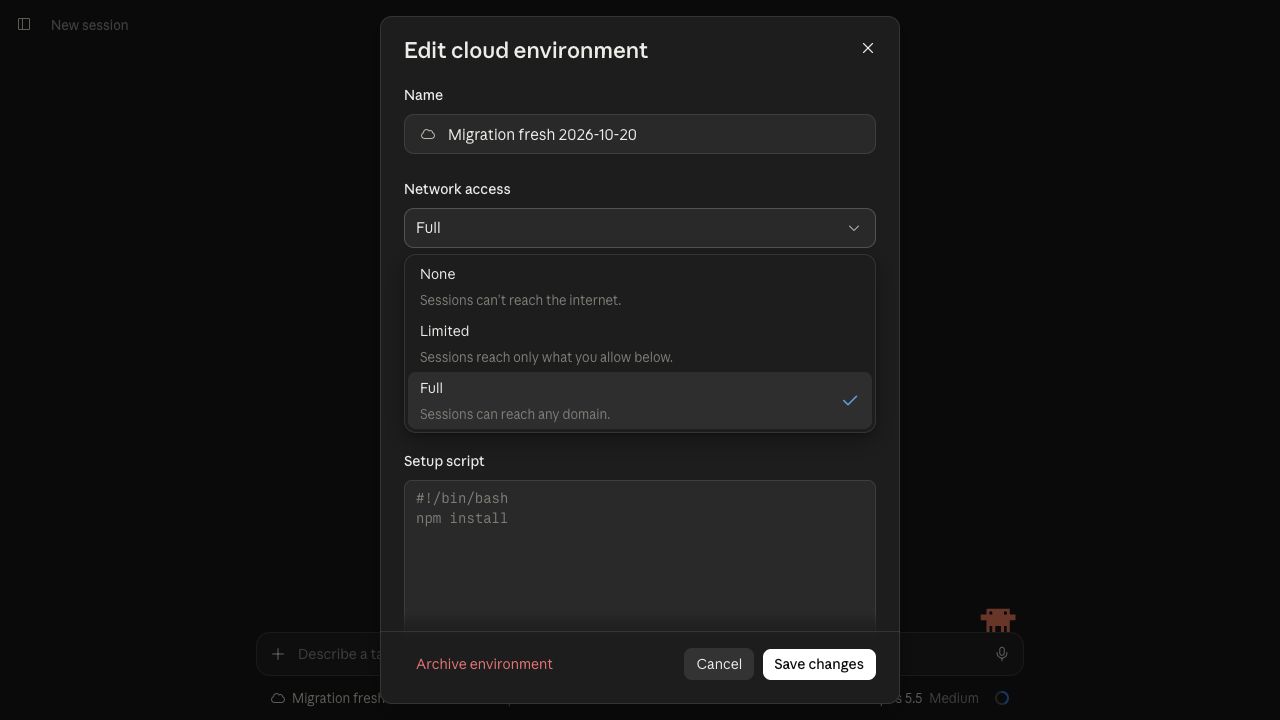Viewport: 1280px width, 720px height.
Task: Click Save changes button
Action: coord(819,664)
